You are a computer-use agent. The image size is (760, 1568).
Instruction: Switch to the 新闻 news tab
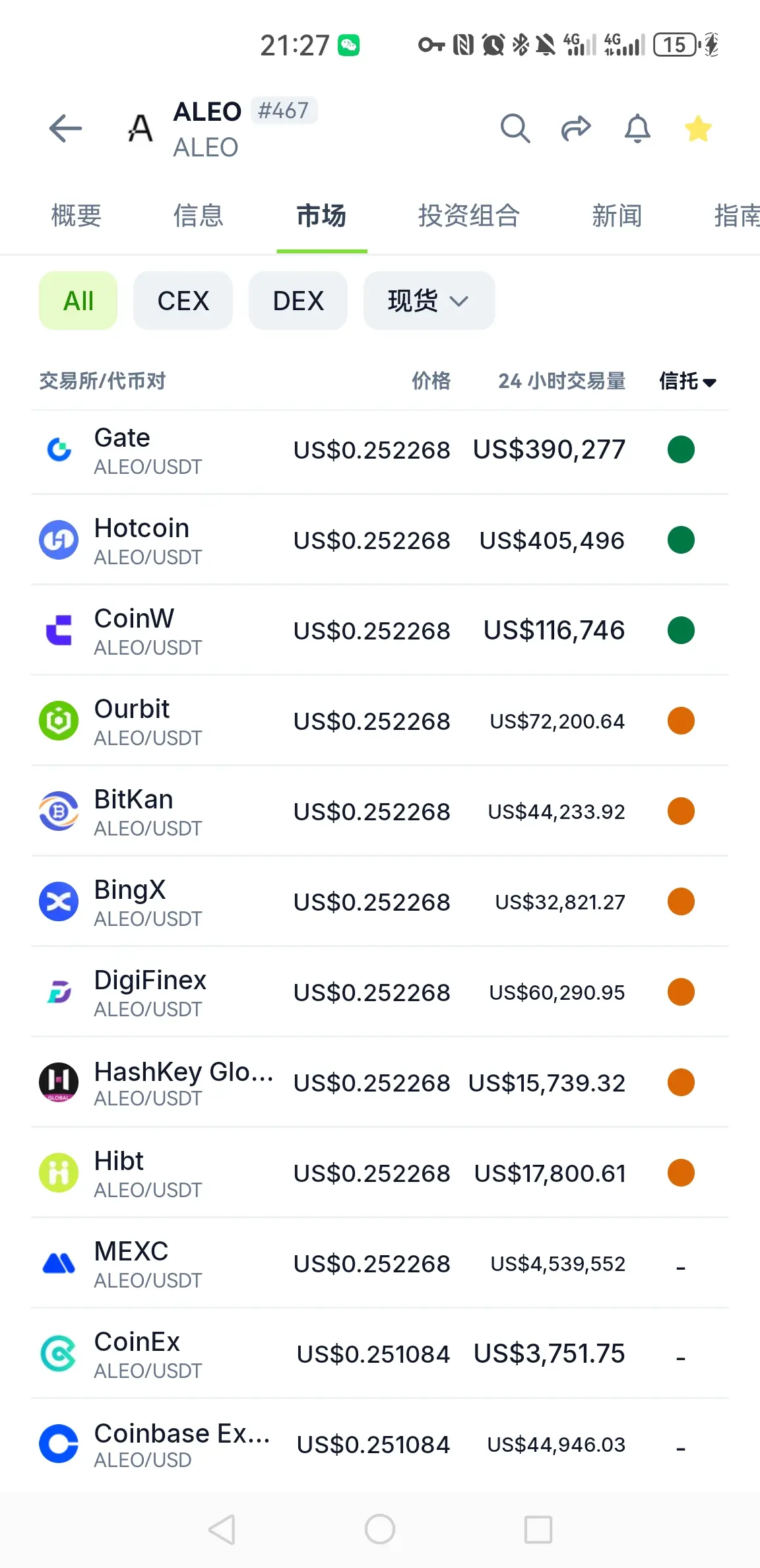[617, 216]
